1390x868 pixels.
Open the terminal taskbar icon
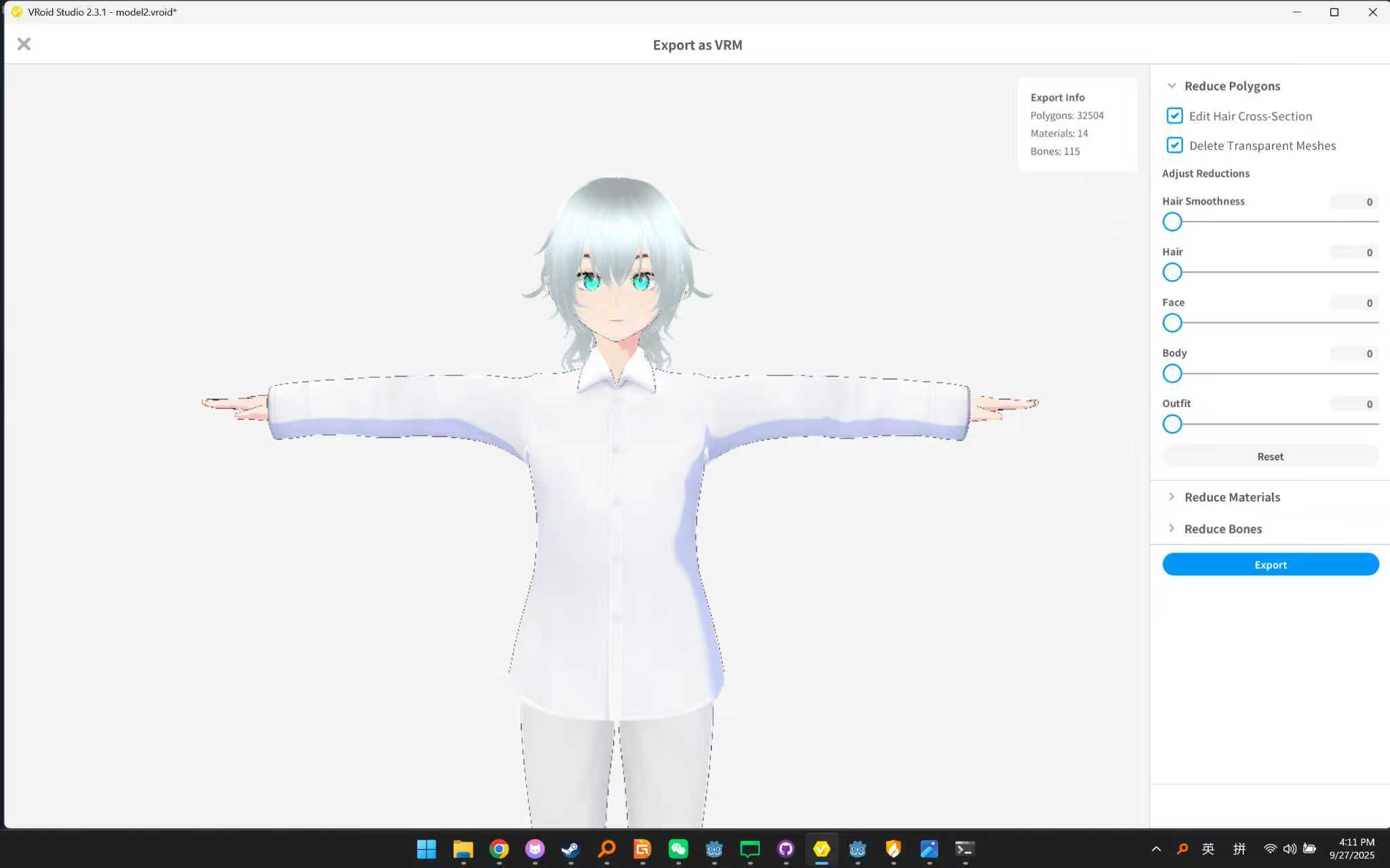coord(965,849)
